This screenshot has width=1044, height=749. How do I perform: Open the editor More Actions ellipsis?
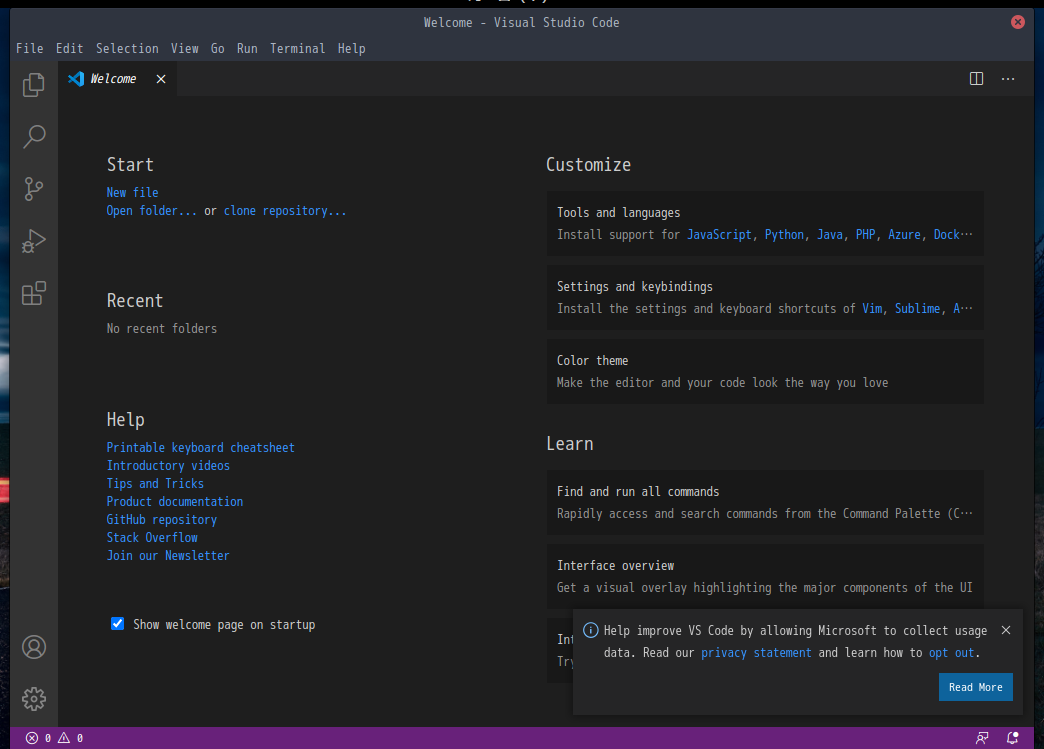click(1008, 79)
